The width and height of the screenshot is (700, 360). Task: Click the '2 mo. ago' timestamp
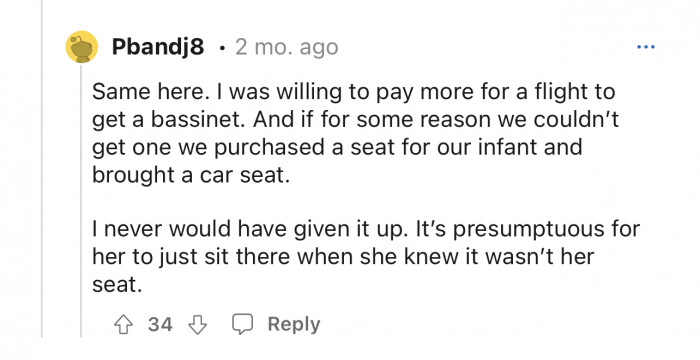click(x=287, y=47)
